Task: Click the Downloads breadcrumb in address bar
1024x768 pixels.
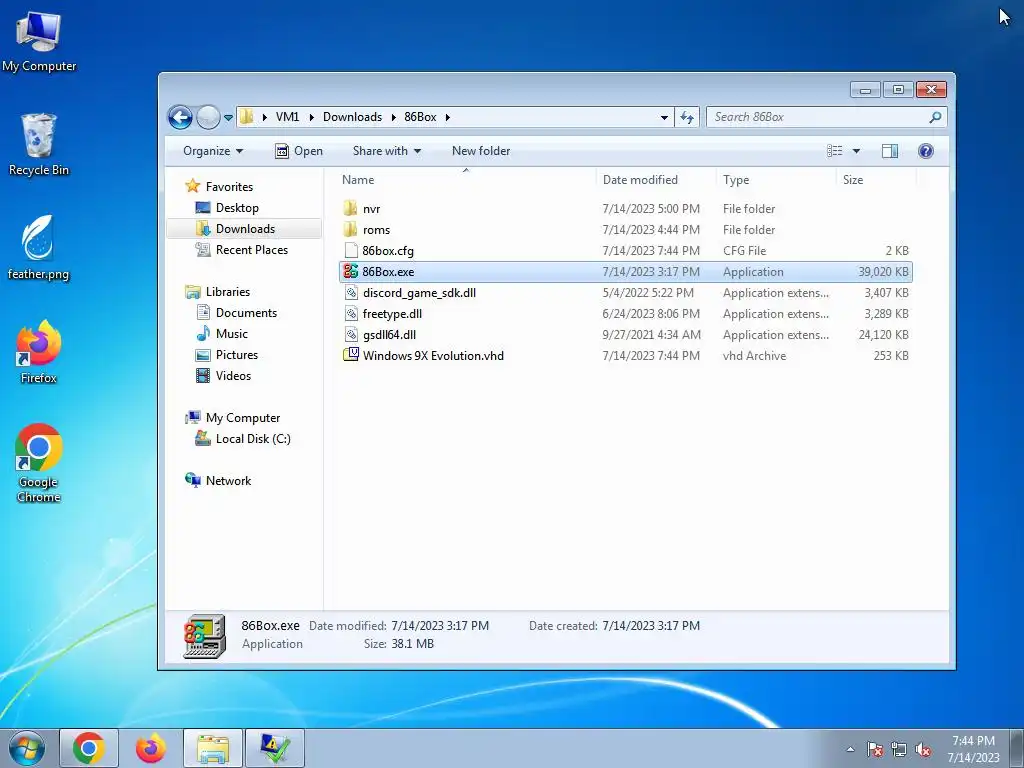Action: click(352, 117)
